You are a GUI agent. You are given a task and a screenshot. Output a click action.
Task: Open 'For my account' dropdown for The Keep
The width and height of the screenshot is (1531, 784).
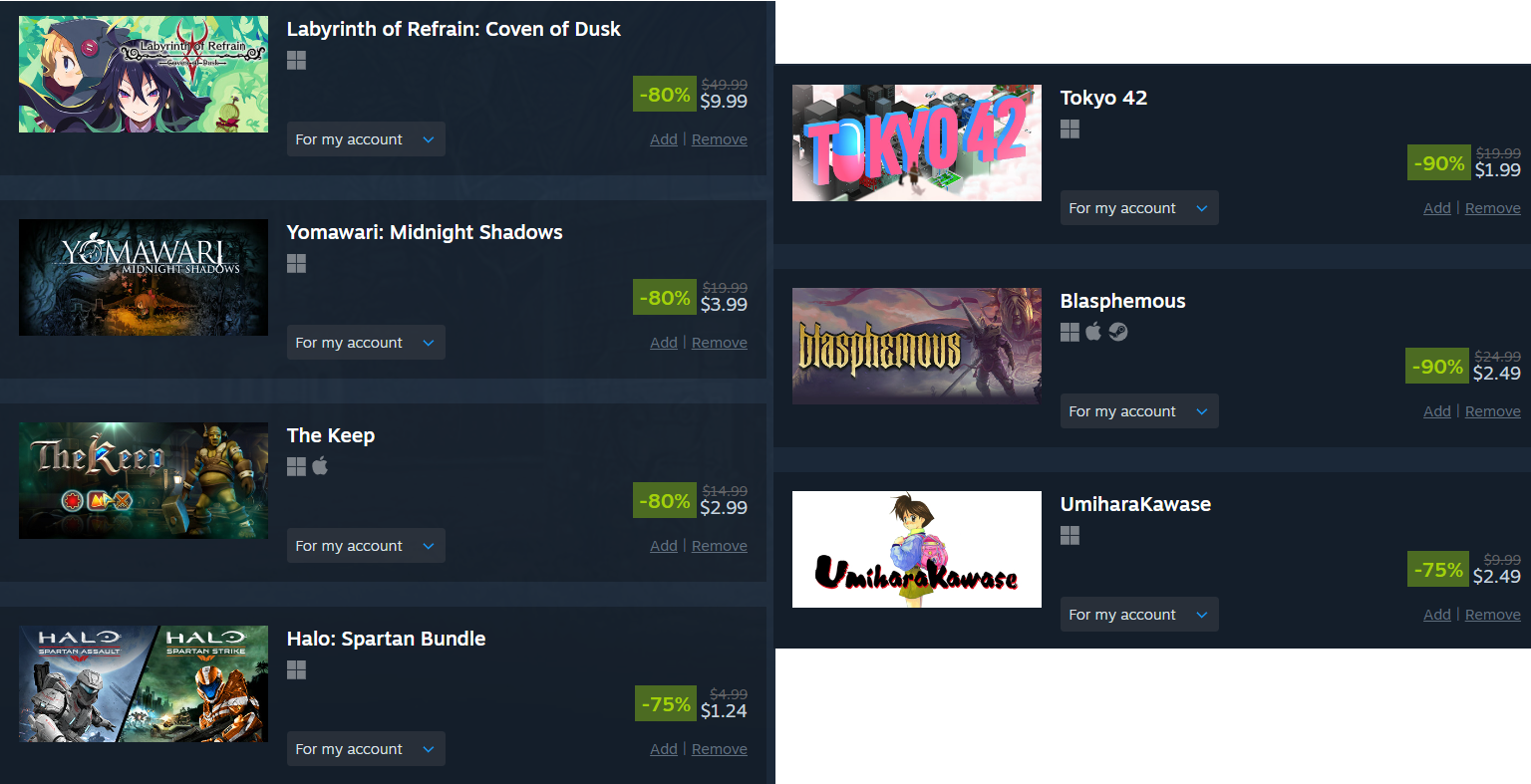tap(366, 546)
